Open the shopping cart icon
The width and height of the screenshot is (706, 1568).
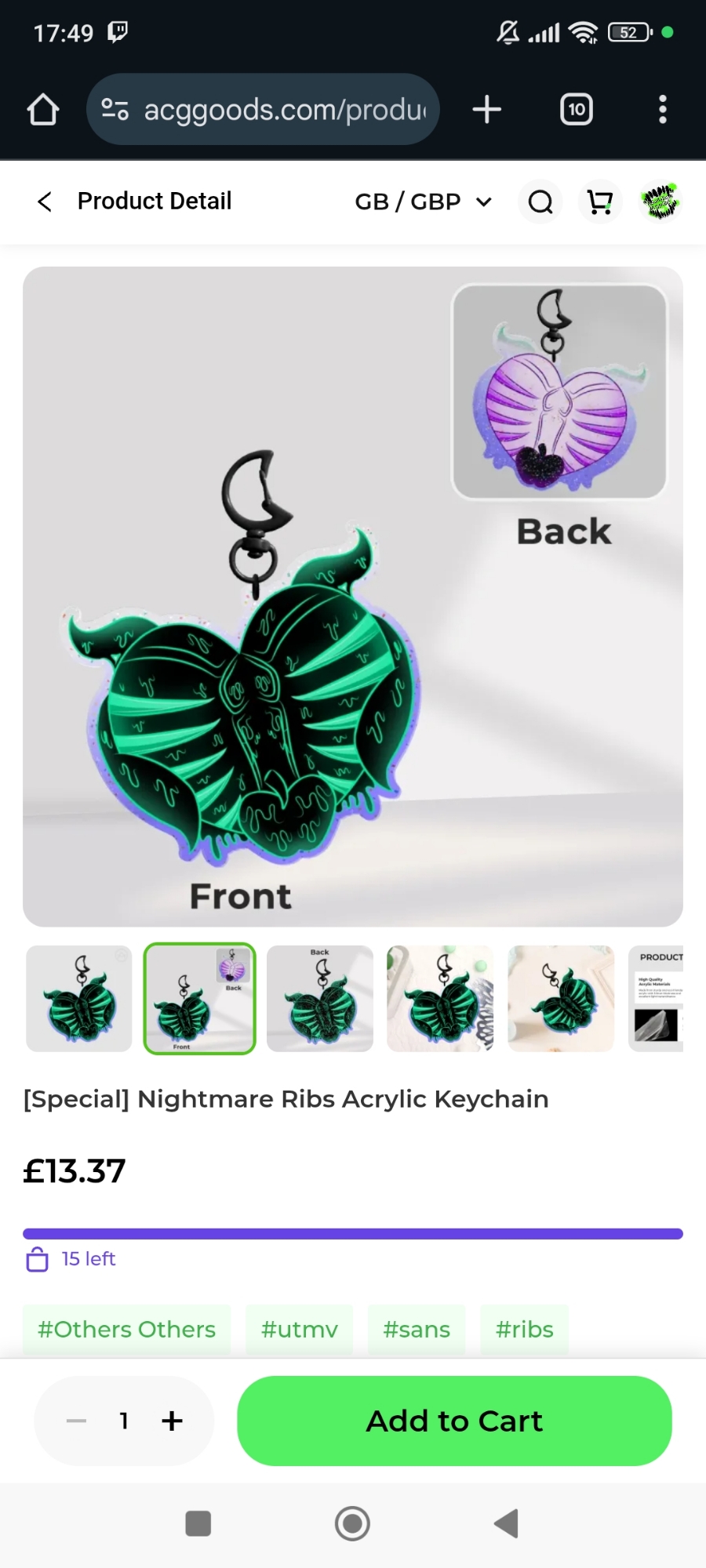point(600,201)
